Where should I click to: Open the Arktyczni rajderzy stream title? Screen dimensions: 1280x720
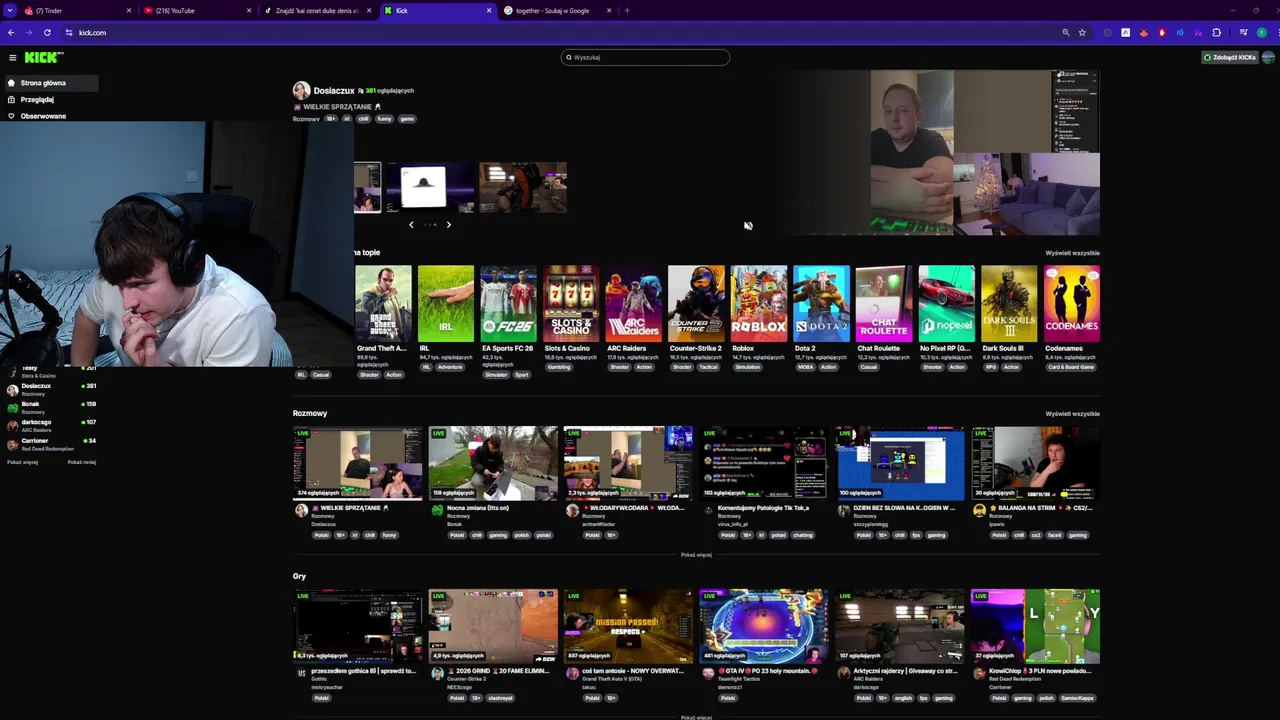coord(905,671)
